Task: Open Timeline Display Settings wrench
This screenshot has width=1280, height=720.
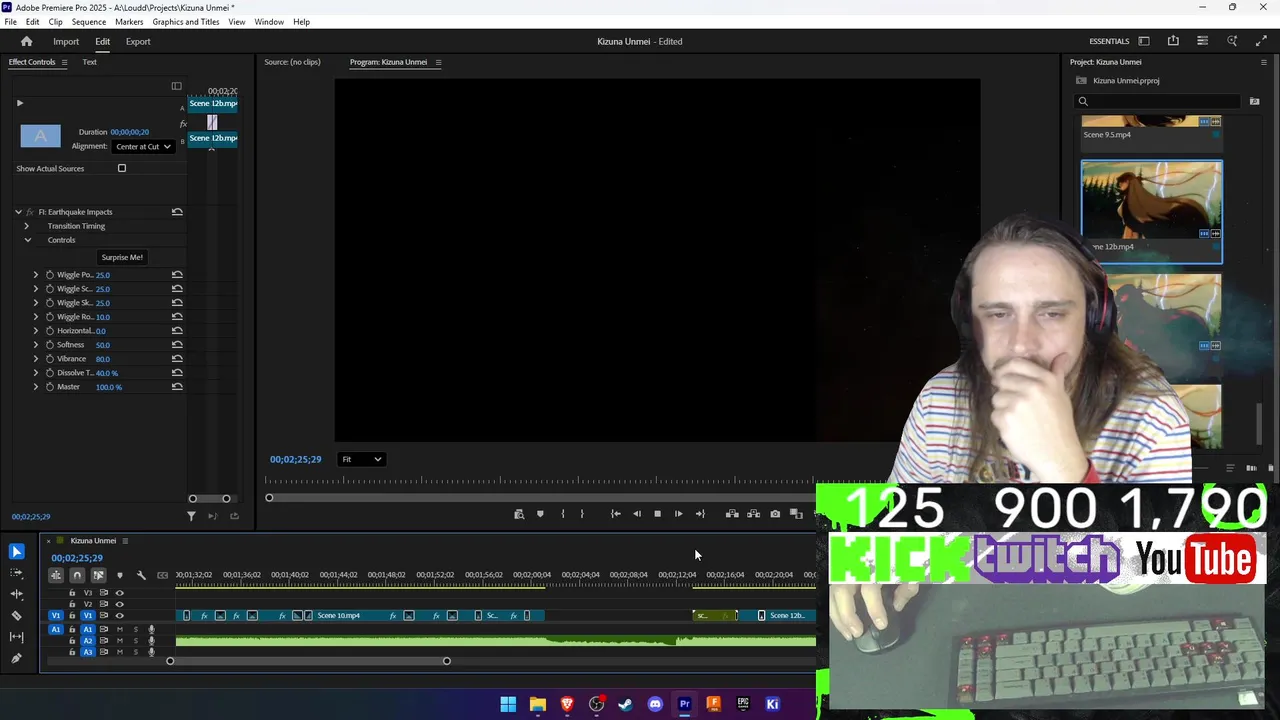Action: (141, 575)
